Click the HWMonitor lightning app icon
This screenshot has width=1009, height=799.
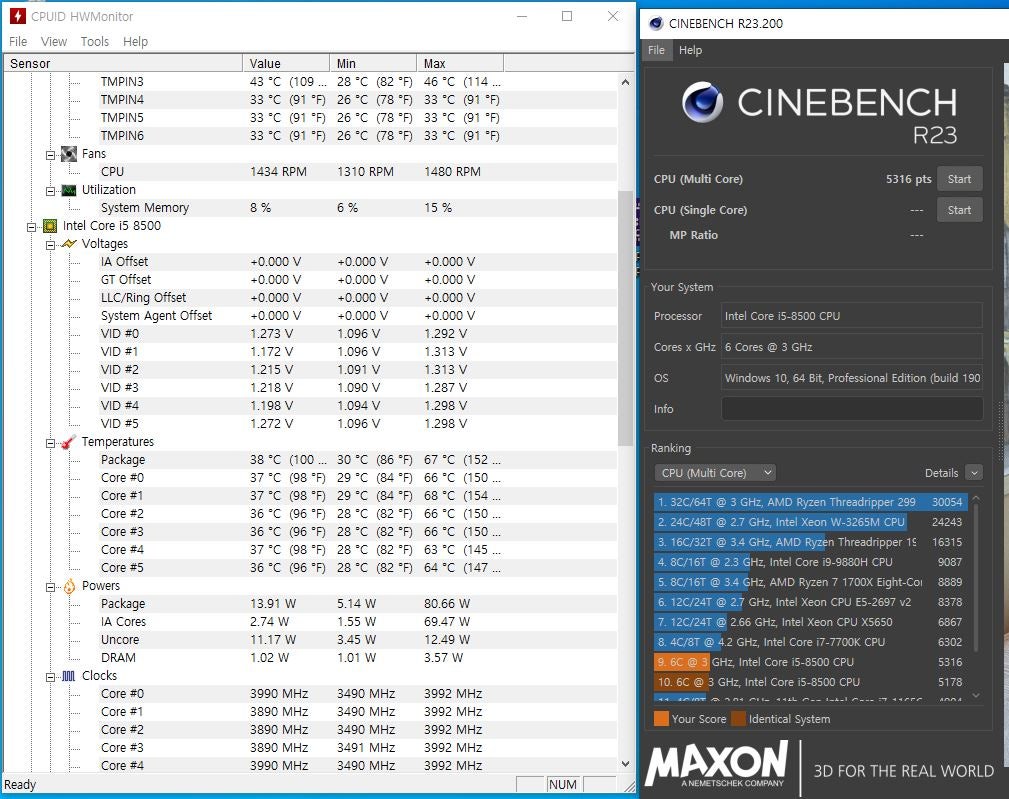(x=17, y=16)
